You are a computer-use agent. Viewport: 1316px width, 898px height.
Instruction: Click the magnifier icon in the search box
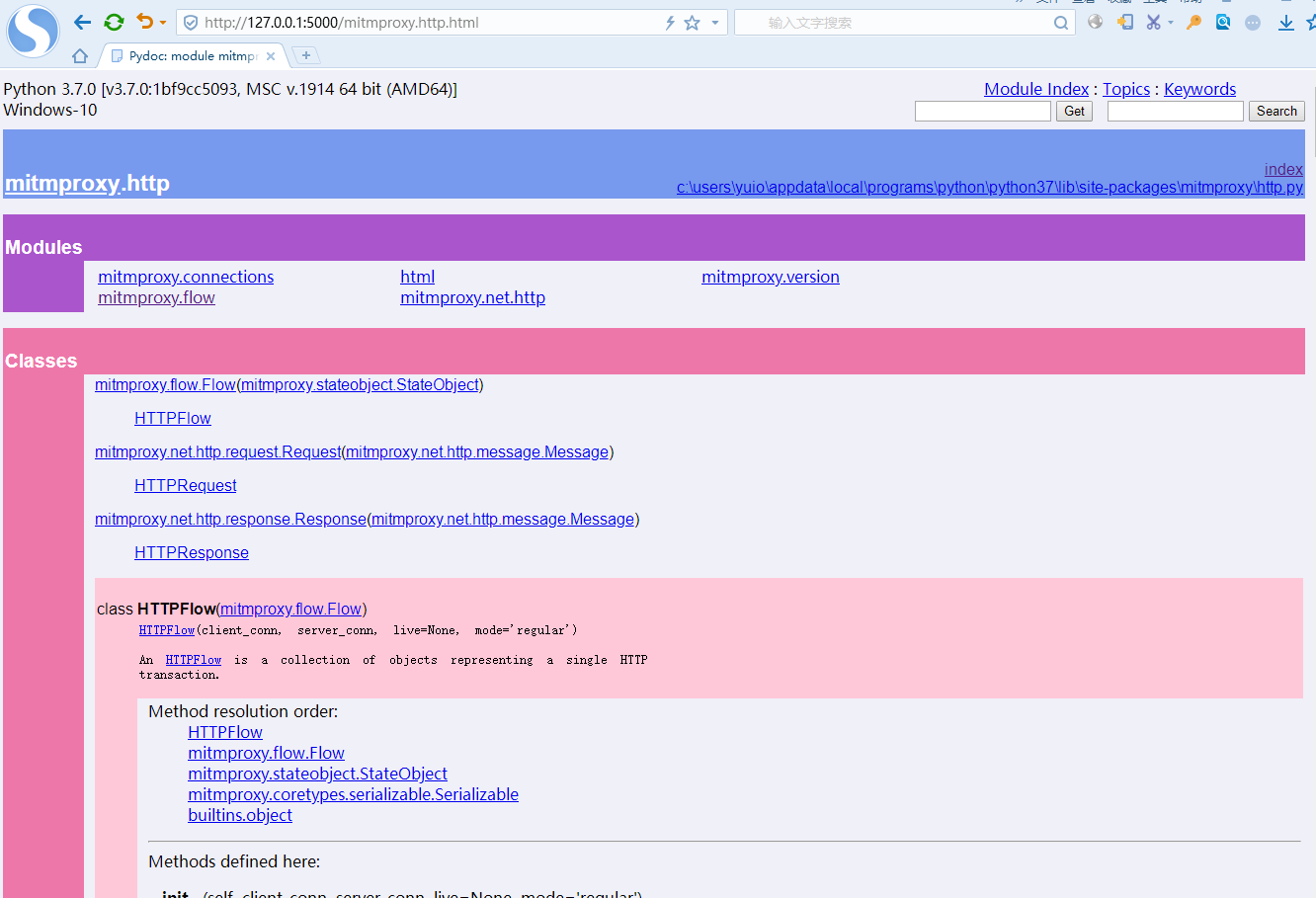click(1061, 23)
